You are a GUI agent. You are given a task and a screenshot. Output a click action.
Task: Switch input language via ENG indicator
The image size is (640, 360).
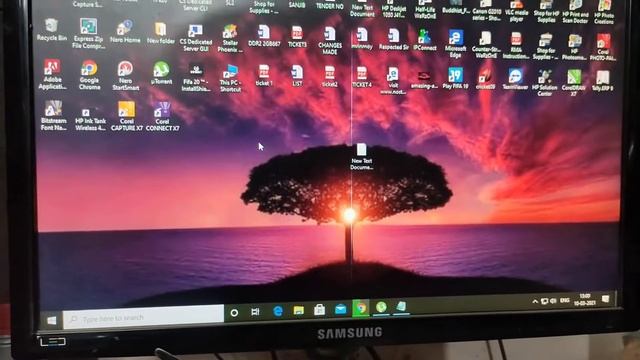[565, 300]
